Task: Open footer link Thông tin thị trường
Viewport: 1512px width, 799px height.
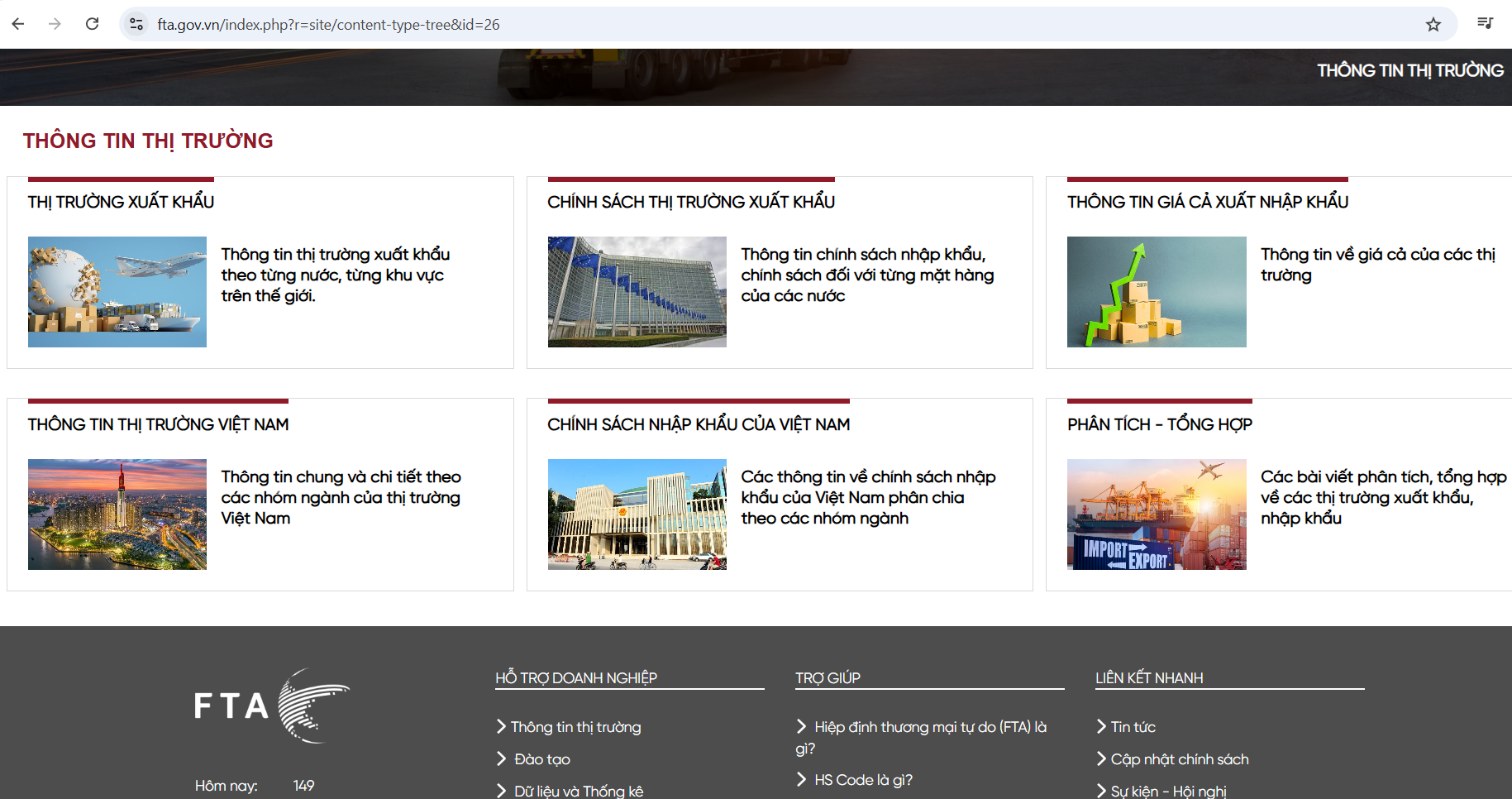Action: coord(575,727)
